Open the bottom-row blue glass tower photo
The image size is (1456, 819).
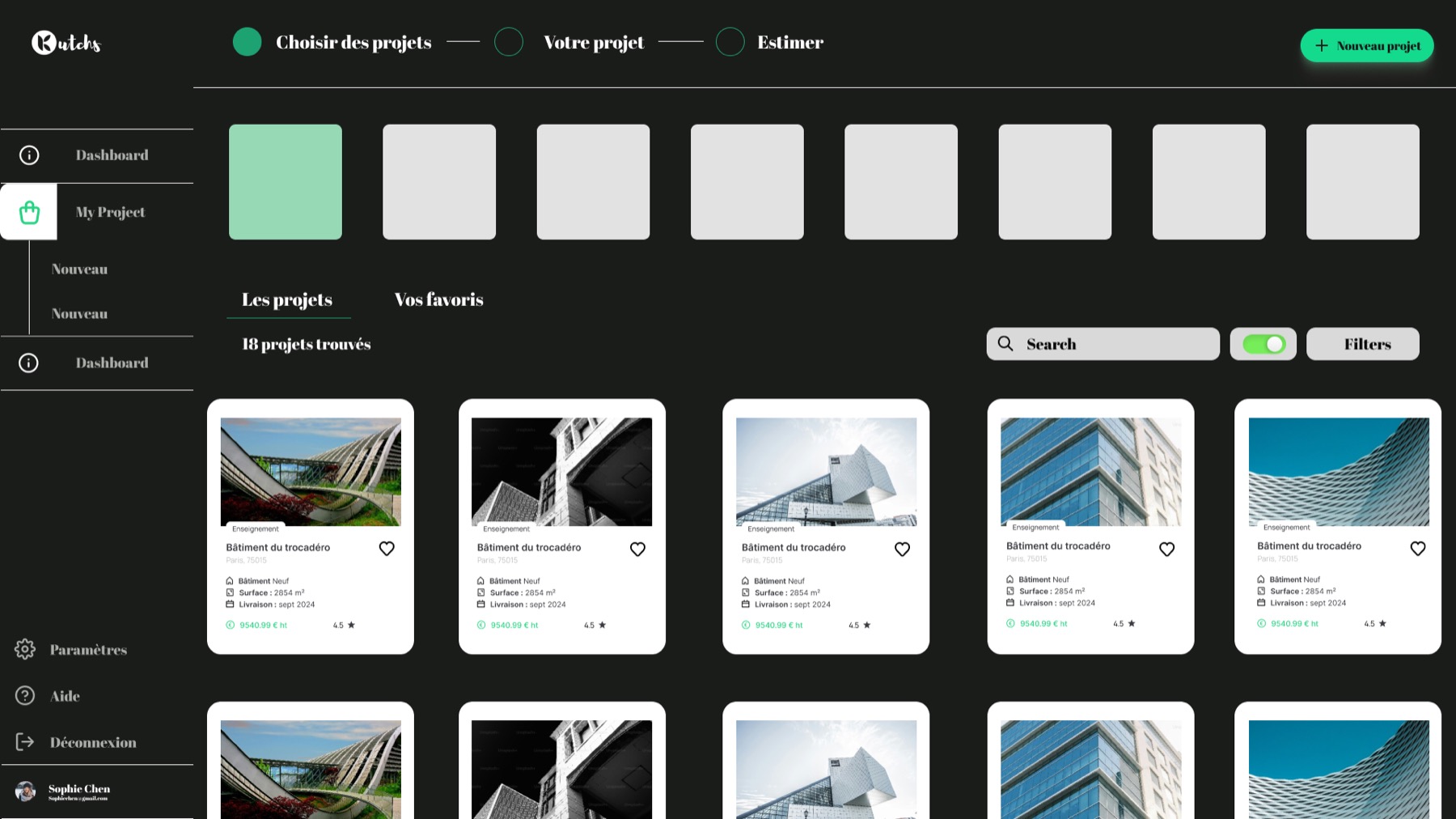(1090, 770)
